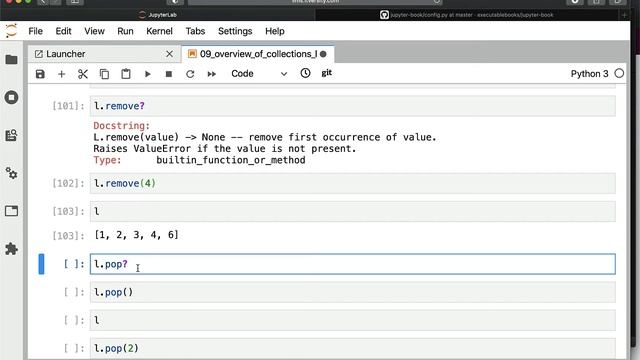Open the Tabs menu

(x=195, y=31)
